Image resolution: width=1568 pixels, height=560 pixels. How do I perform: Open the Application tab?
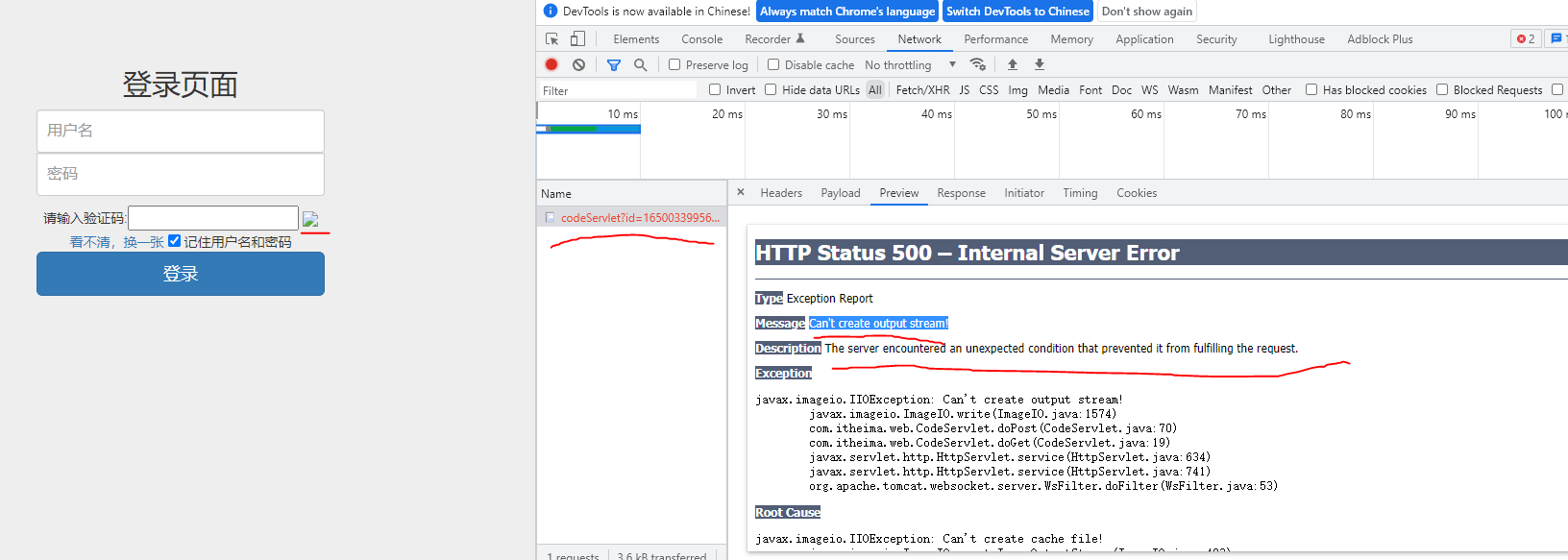(1144, 39)
